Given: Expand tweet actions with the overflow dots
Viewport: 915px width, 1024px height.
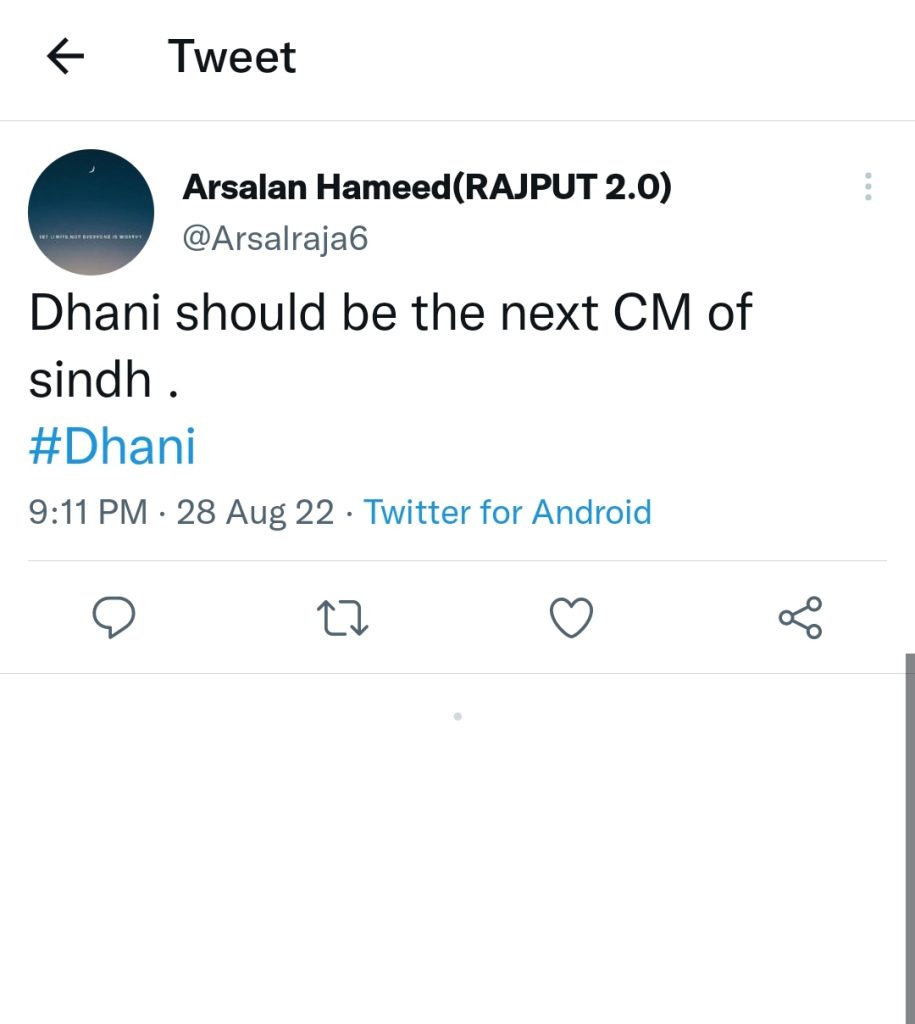Looking at the screenshot, I should (x=868, y=186).
